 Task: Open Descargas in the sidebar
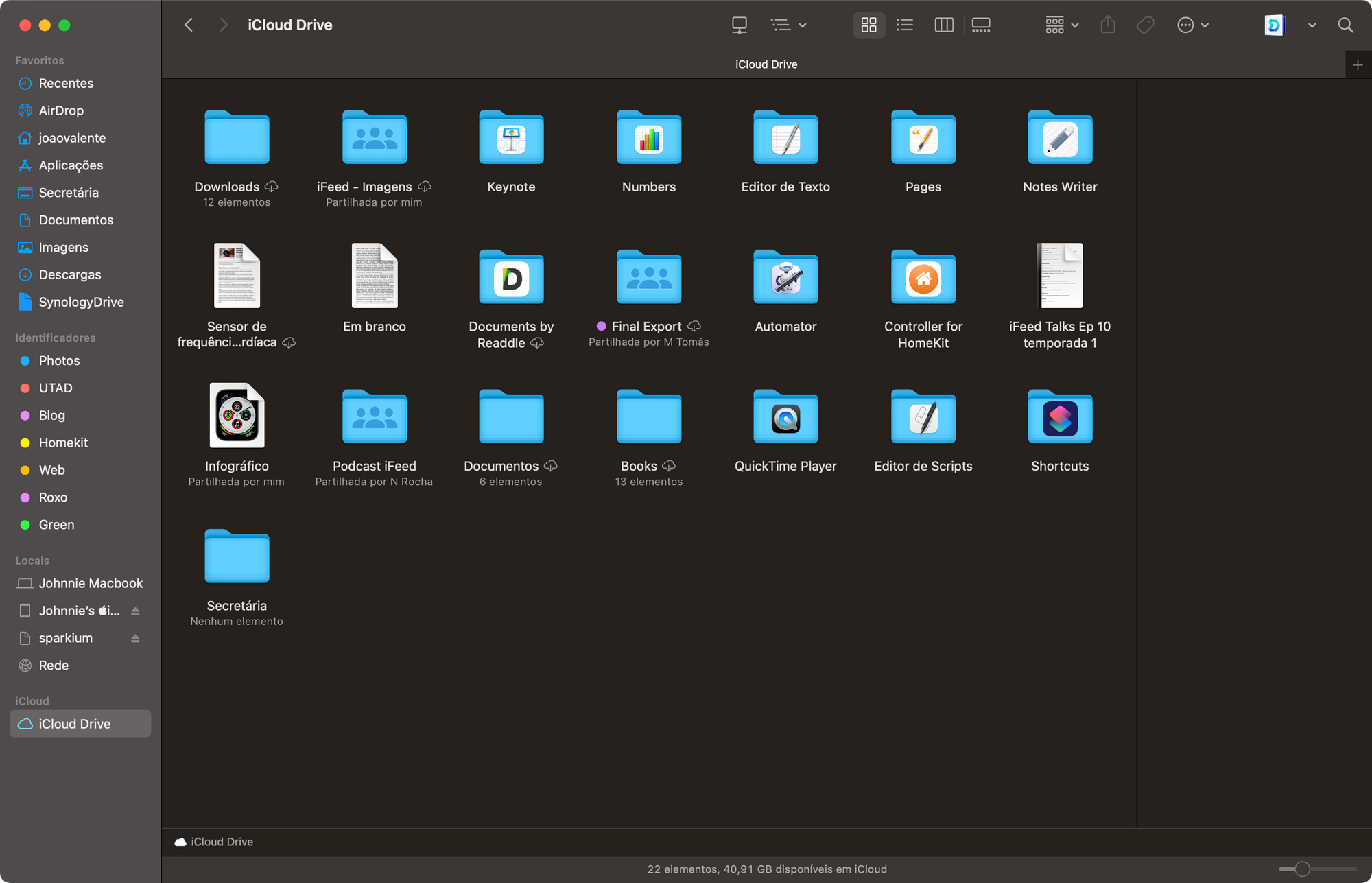tap(80, 275)
